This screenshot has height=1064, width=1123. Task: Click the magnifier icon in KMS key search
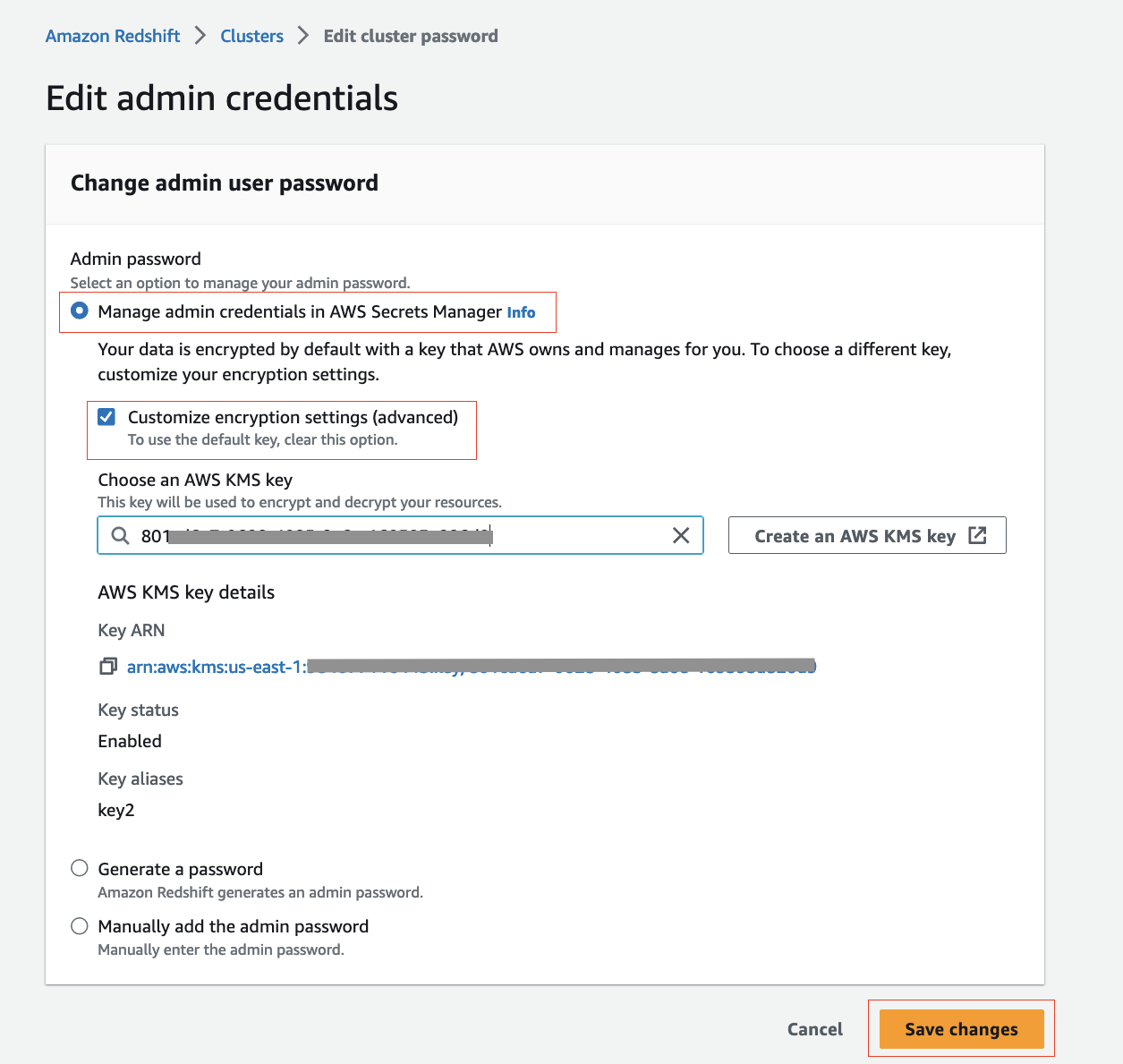pos(120,536)
